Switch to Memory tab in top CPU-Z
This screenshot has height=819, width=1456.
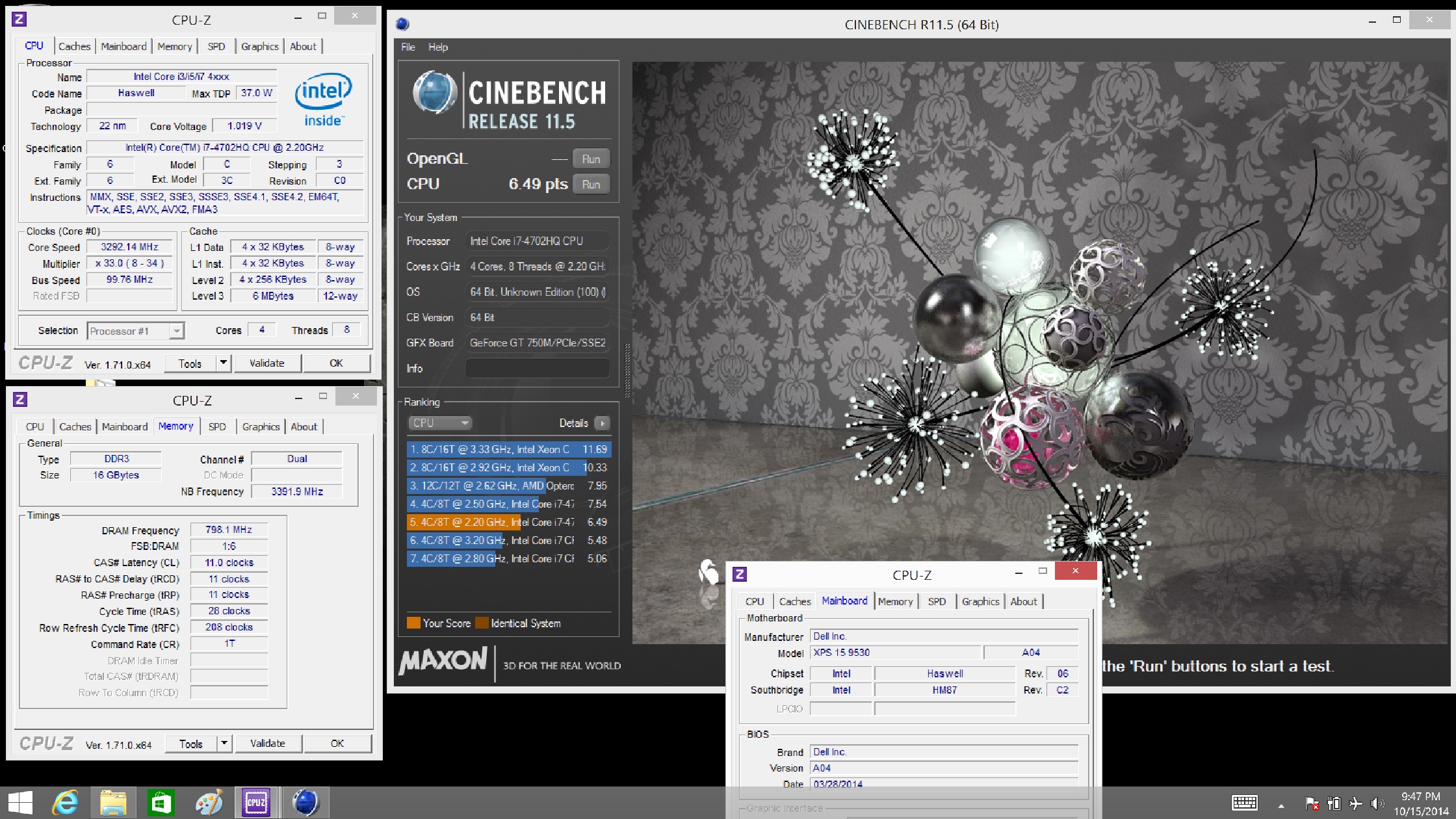coord(174,46)
